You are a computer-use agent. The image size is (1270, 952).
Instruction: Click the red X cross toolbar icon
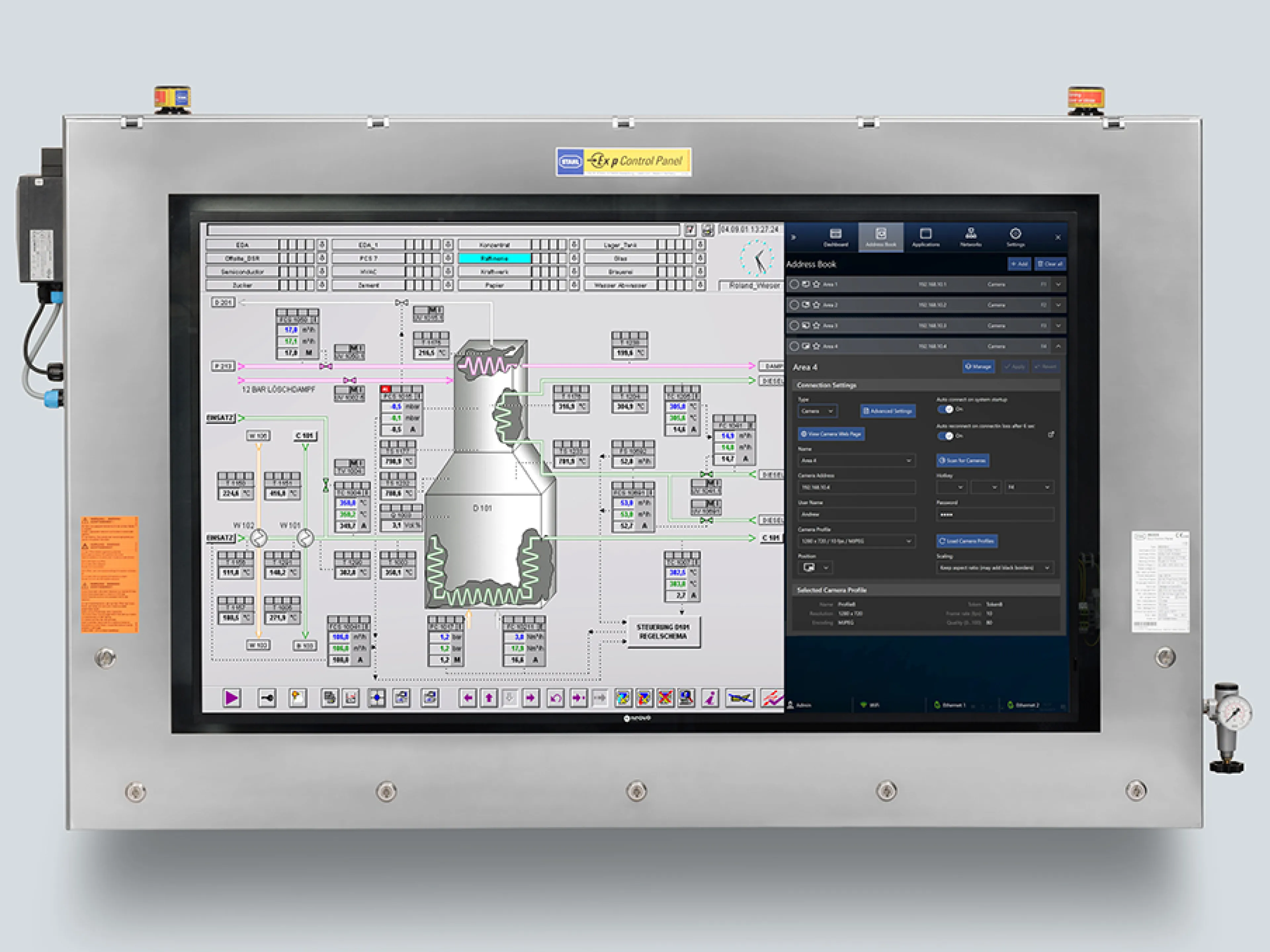tap(665, 698)
